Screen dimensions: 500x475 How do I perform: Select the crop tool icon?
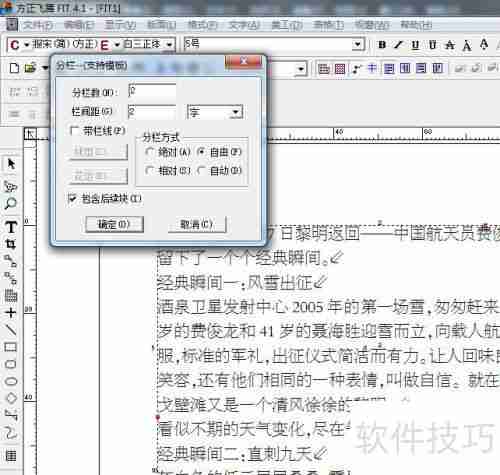[11, 244]
